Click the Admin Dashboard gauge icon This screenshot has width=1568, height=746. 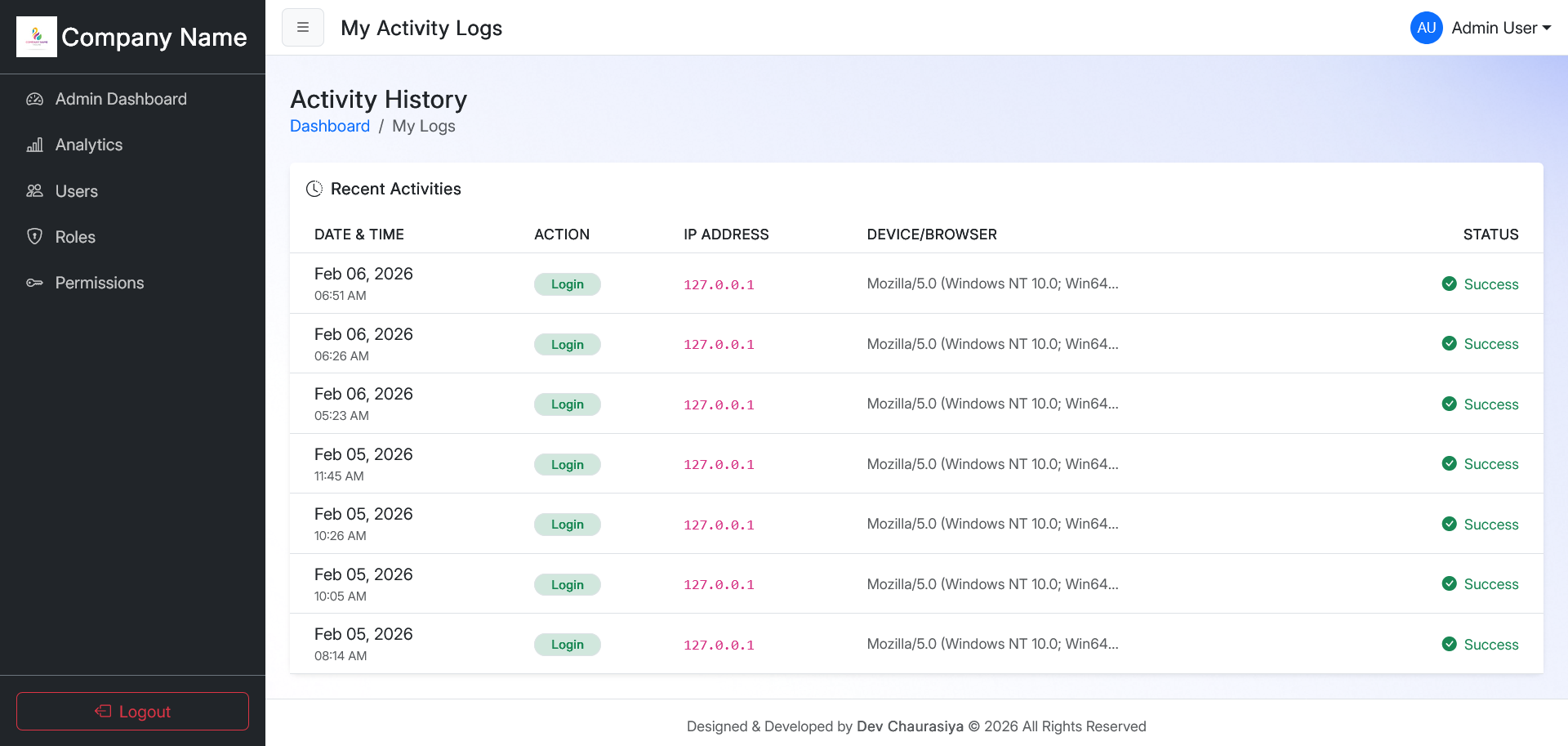[34, 100]
